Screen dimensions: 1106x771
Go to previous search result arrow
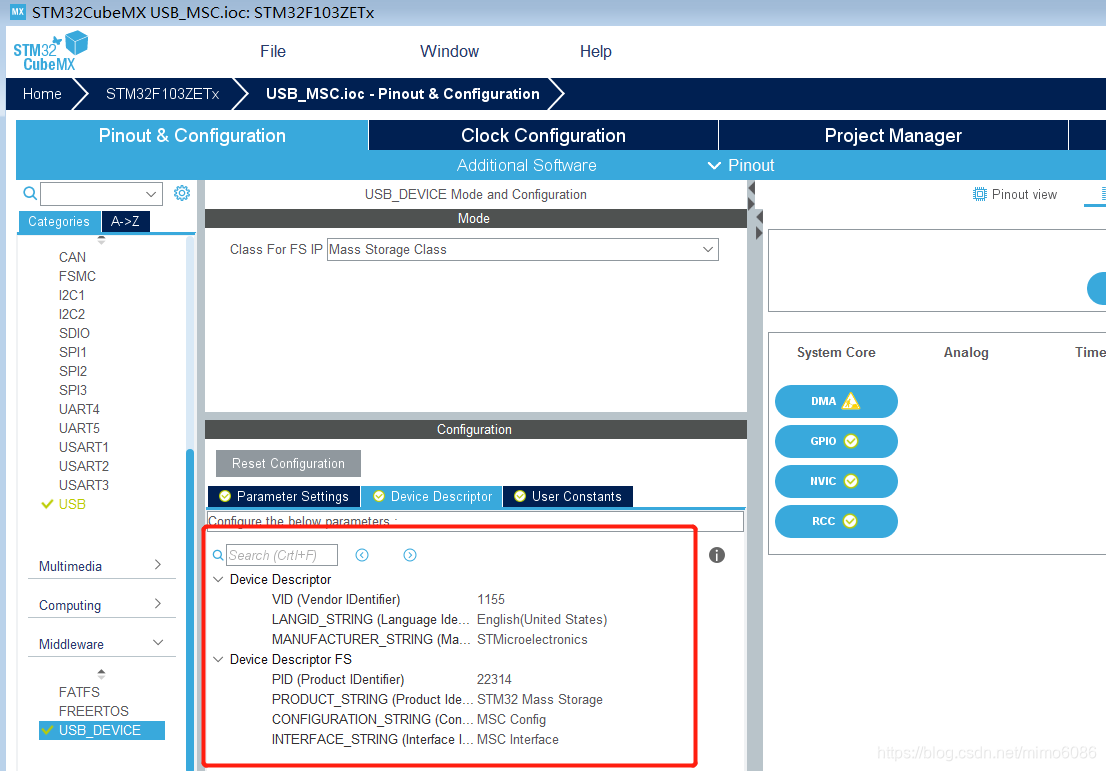(x=362, y=555)
